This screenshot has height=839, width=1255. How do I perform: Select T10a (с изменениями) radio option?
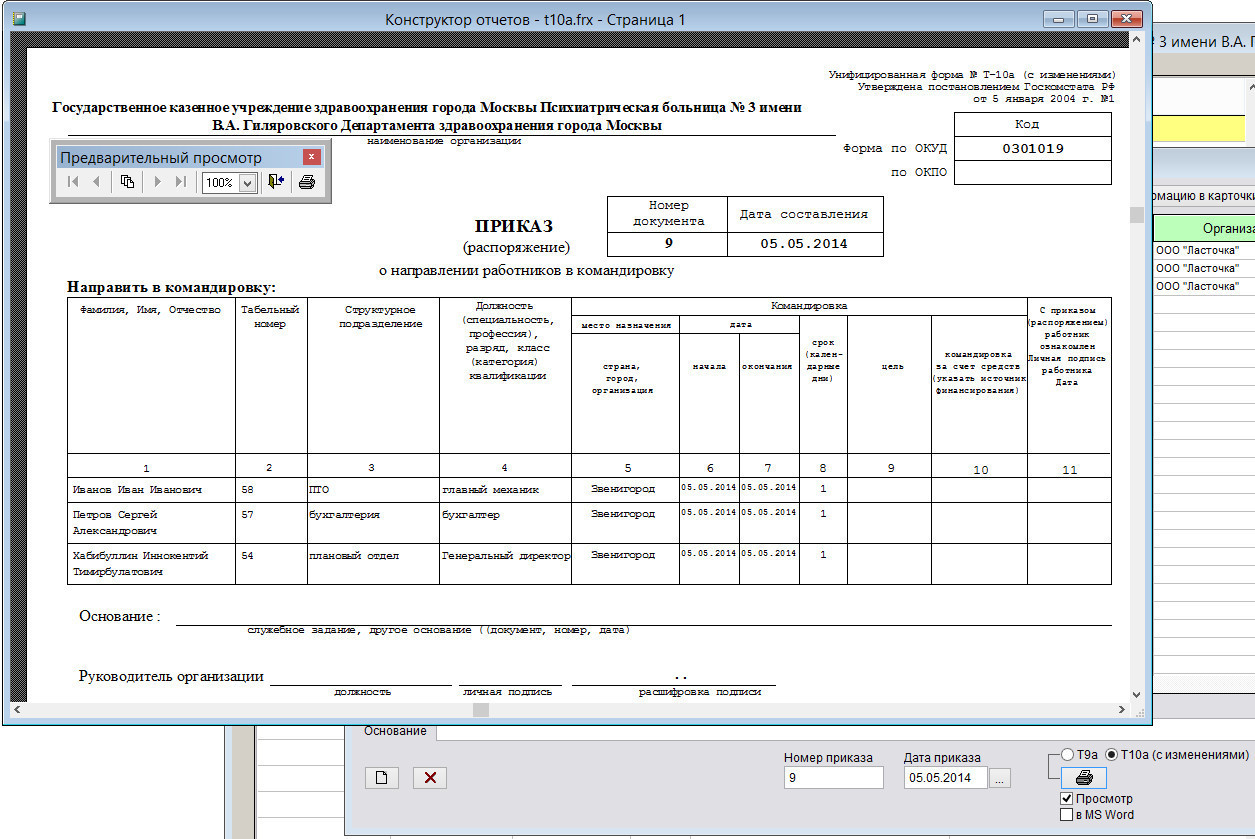(1111, 755)
